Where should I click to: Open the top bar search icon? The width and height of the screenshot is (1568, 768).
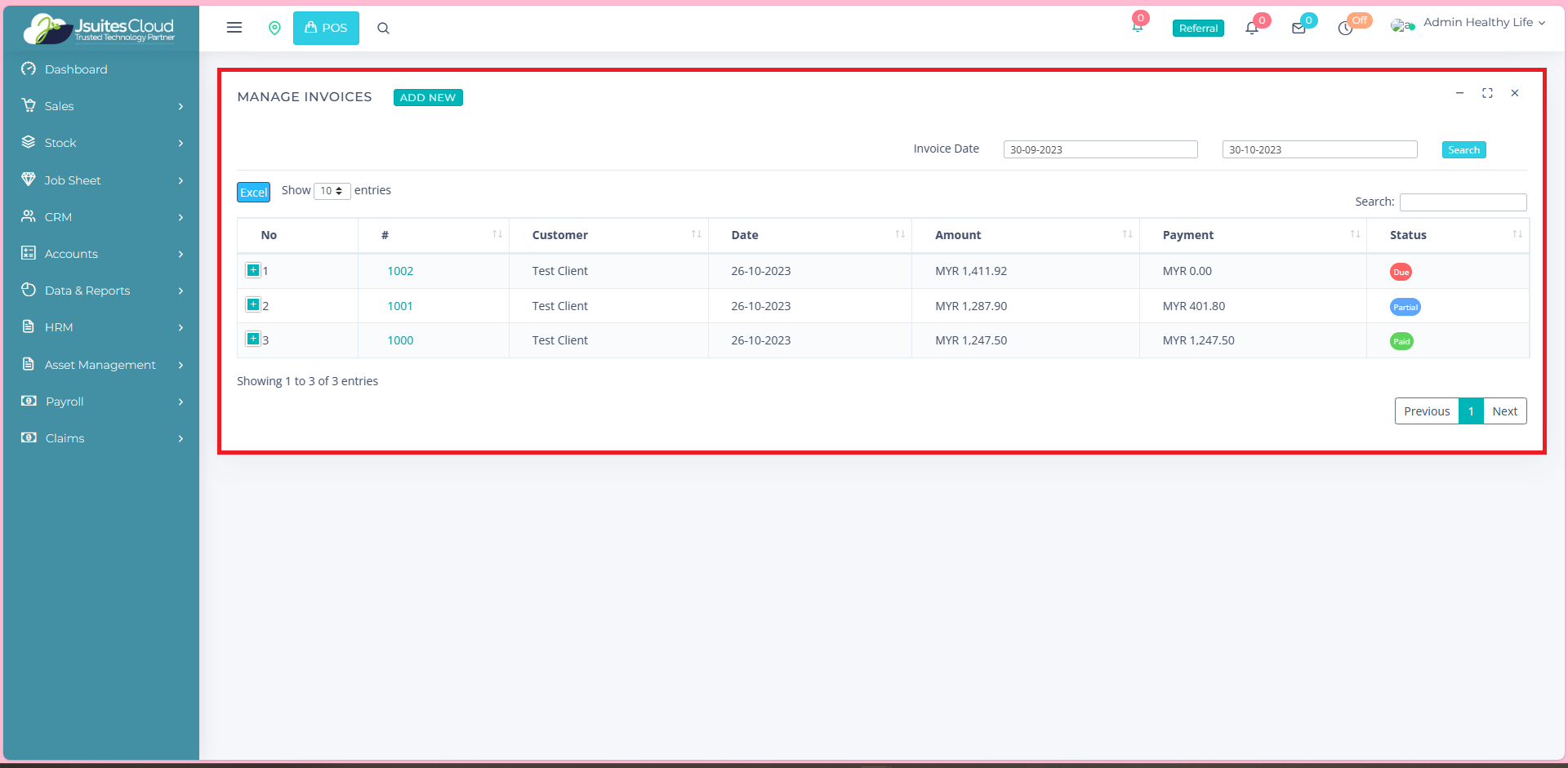(383, 29)
